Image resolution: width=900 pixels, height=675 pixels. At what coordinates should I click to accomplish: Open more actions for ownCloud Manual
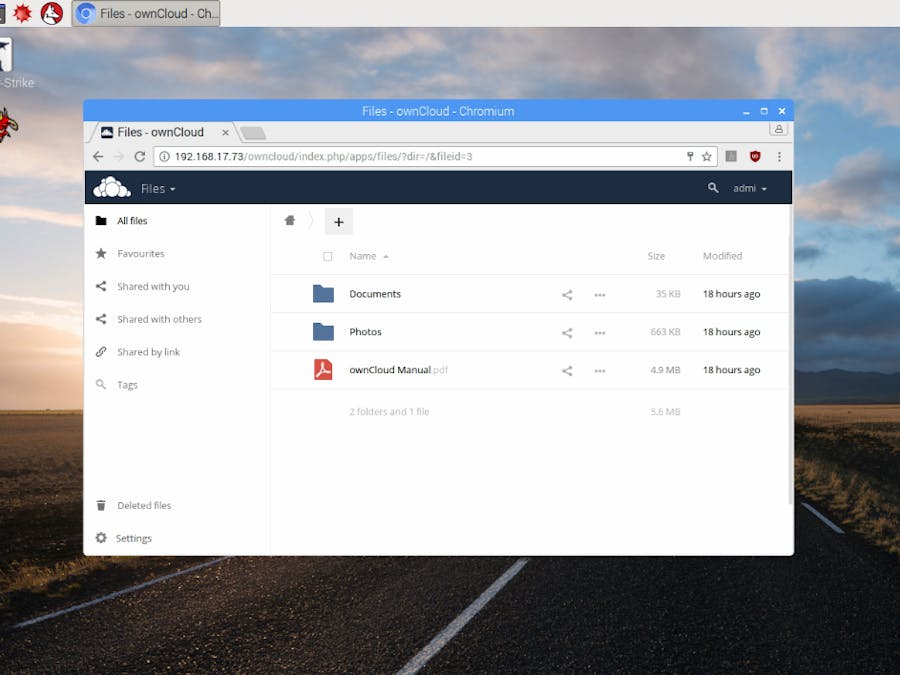coord(600,371)
